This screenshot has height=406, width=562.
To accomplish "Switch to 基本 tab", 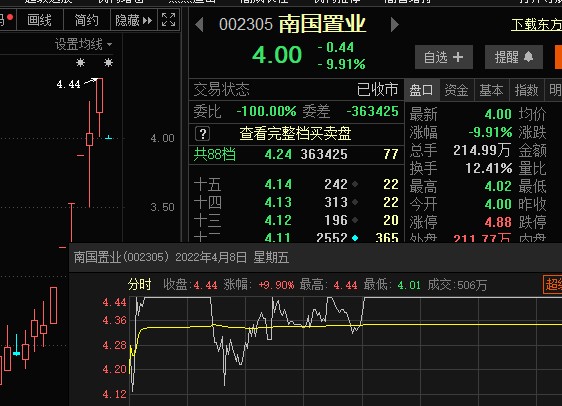I will point(491,90).
